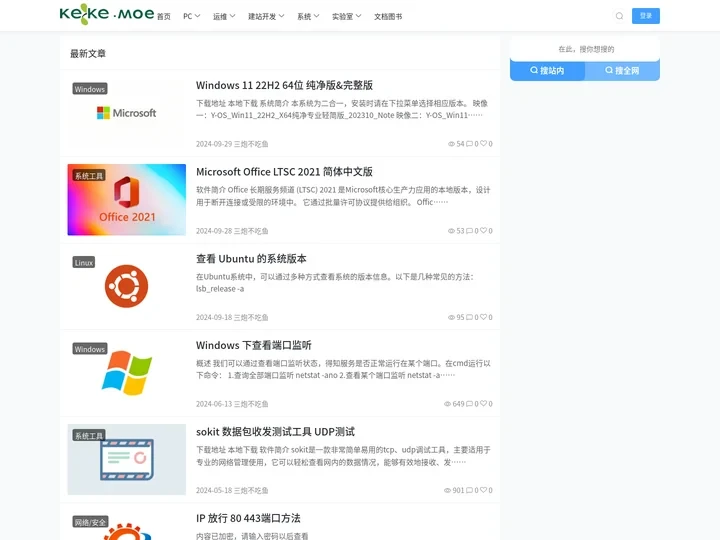Click the comment icon on sokit article

coord(469,490)
